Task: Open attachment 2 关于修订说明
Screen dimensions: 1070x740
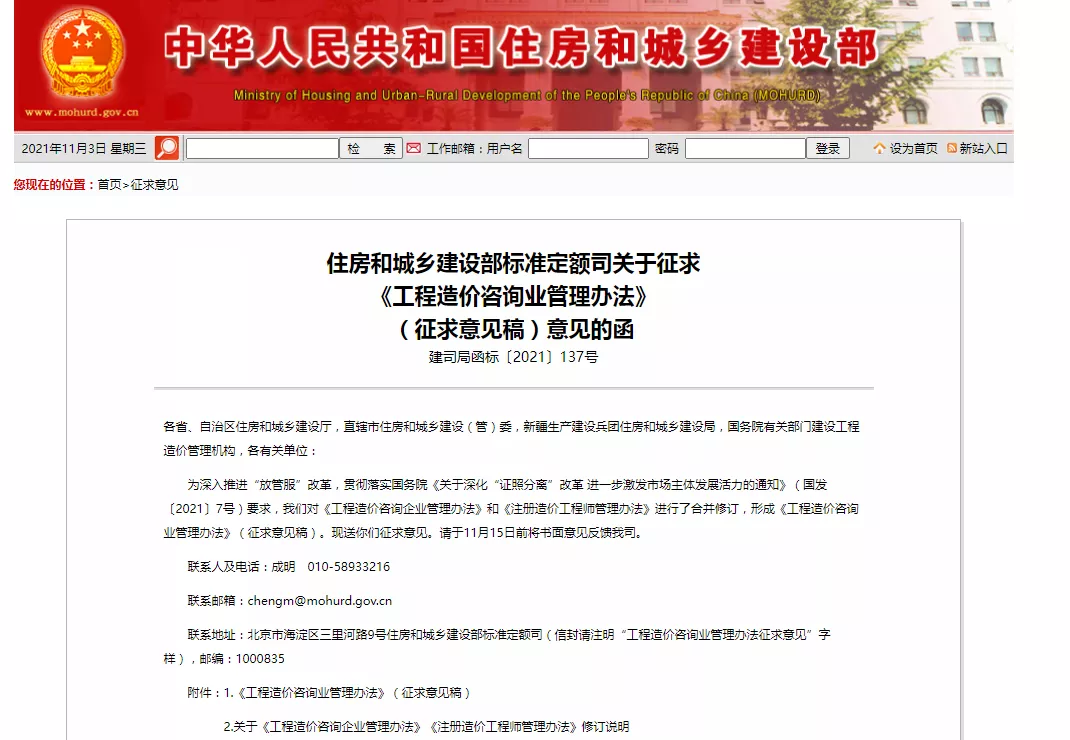Action: (x=426, y=727)
